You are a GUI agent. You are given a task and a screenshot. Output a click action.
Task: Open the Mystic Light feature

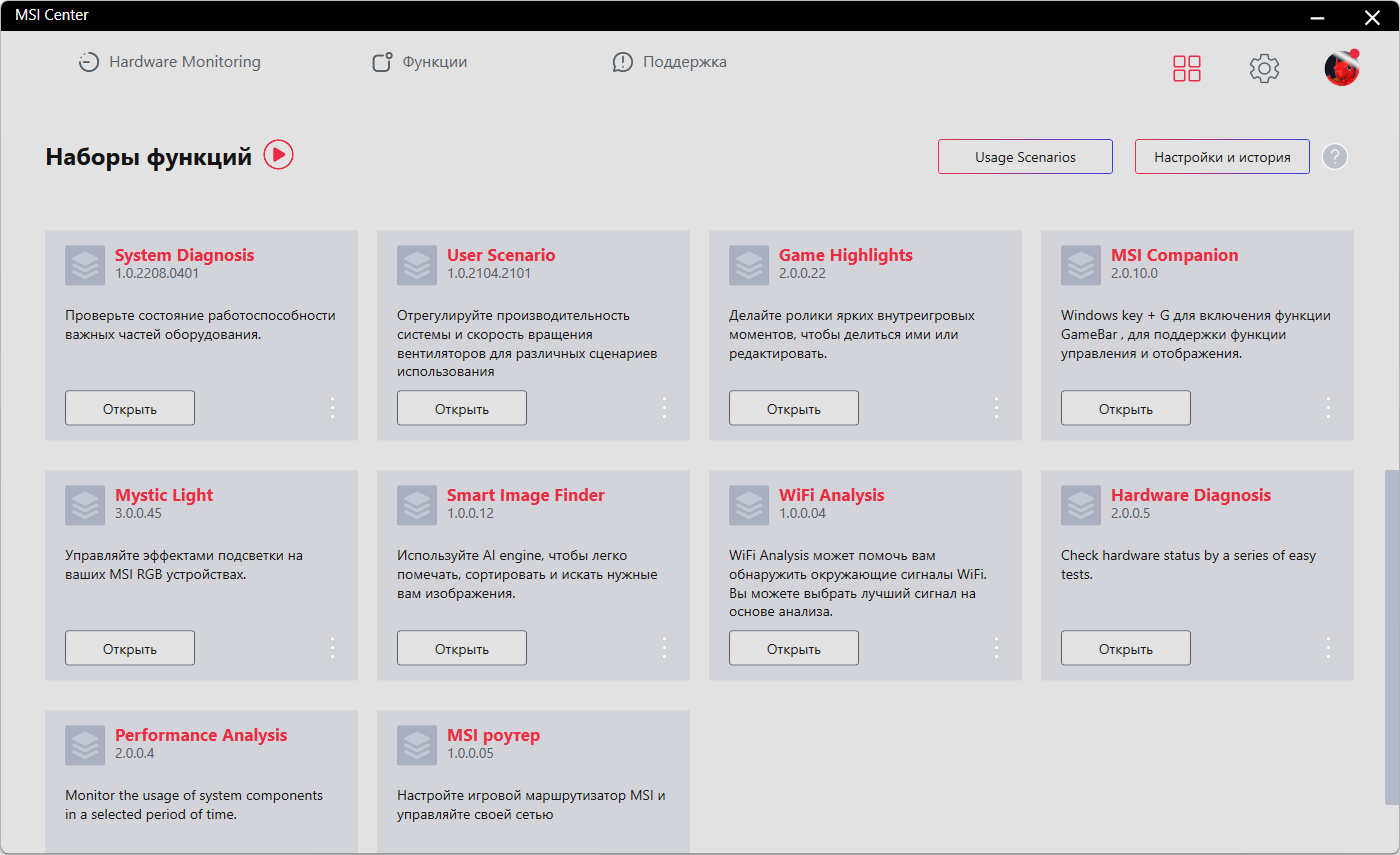(130, 648)
